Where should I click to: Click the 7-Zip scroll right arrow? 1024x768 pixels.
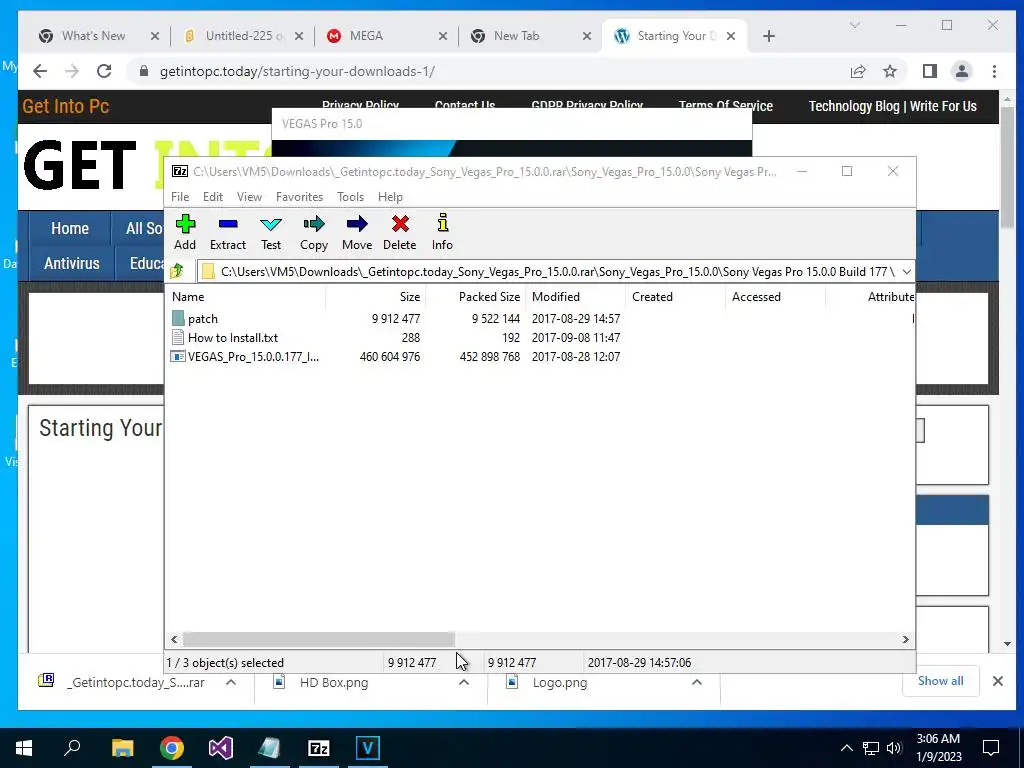905,639
